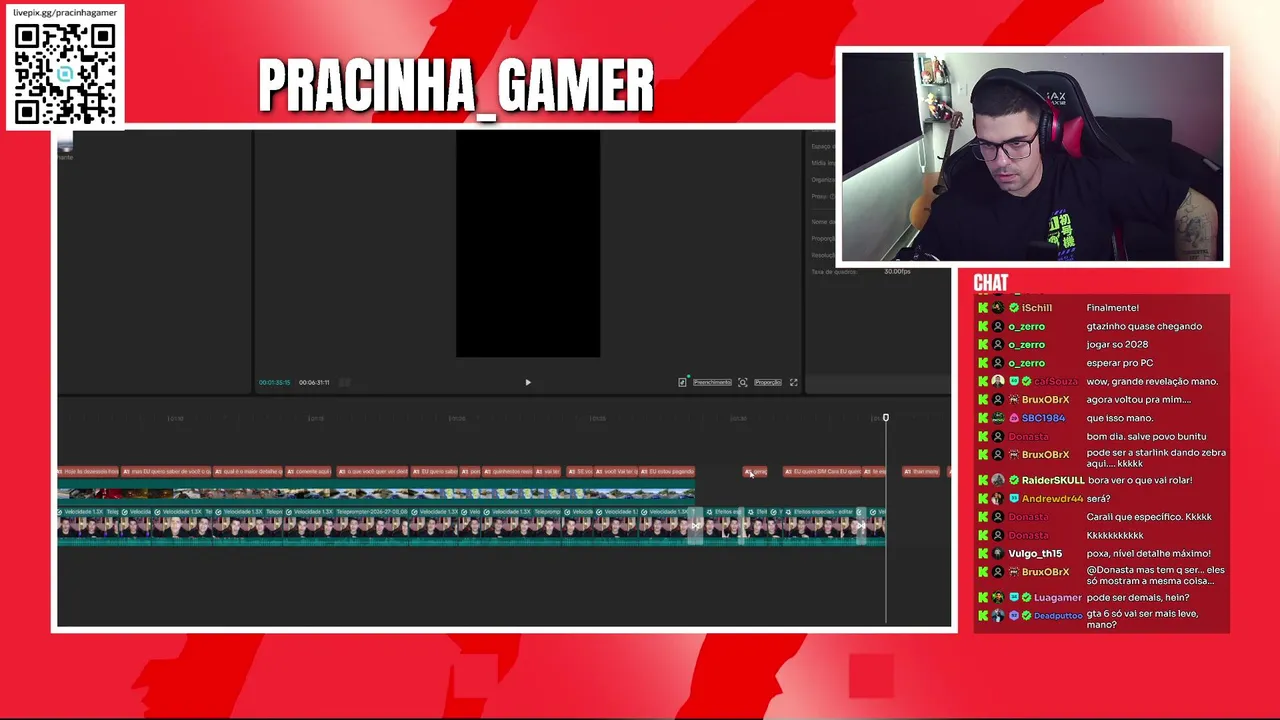Click the verified badge beside iSchill
The width and height of the screenshot is (1280, 720).
1014,308
